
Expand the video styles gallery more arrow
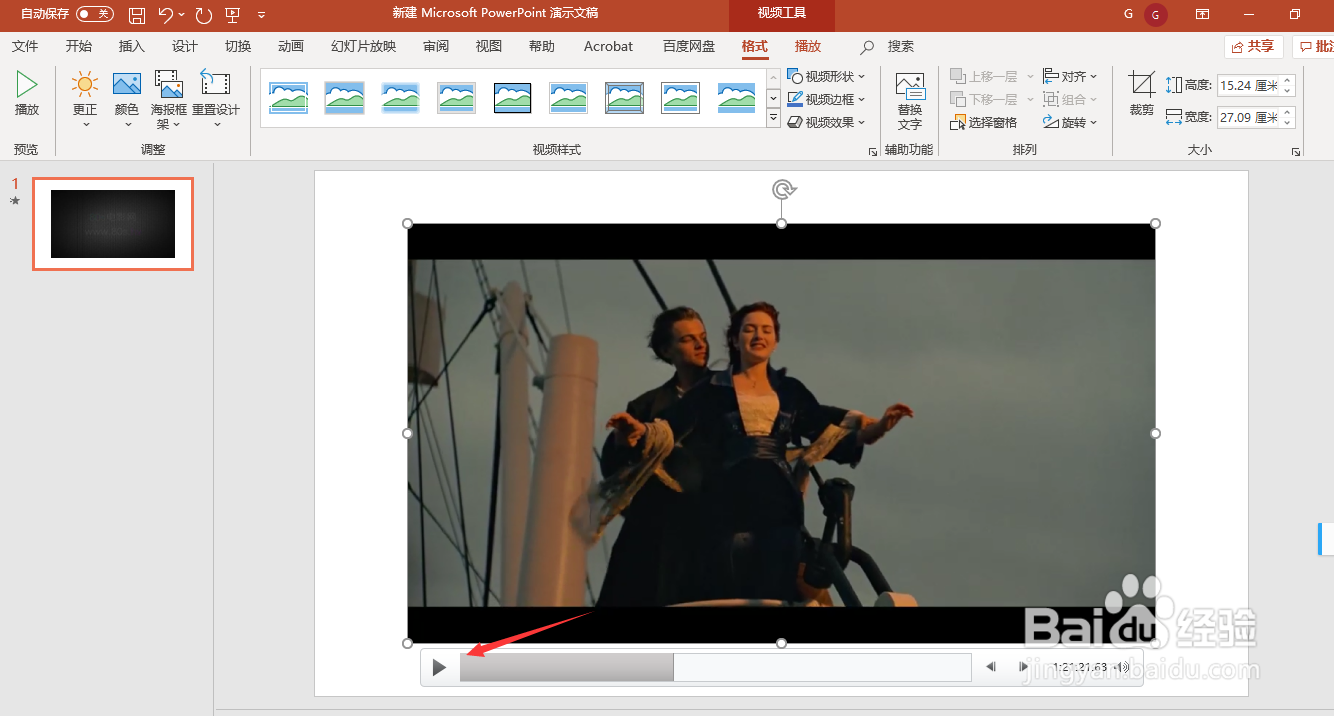tap(773, 119)
